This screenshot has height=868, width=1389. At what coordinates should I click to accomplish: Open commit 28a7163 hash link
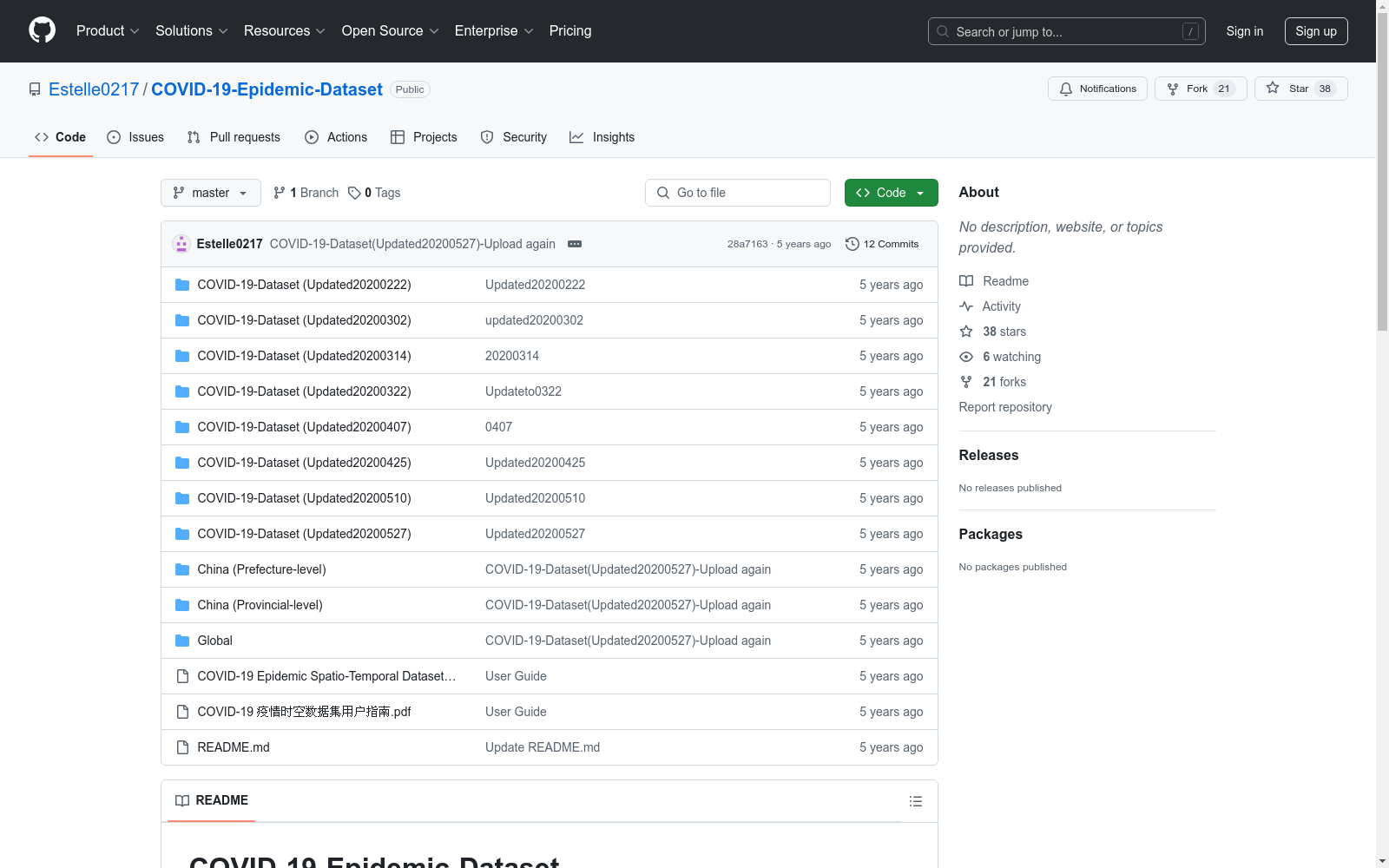click(x=747, y=244)
